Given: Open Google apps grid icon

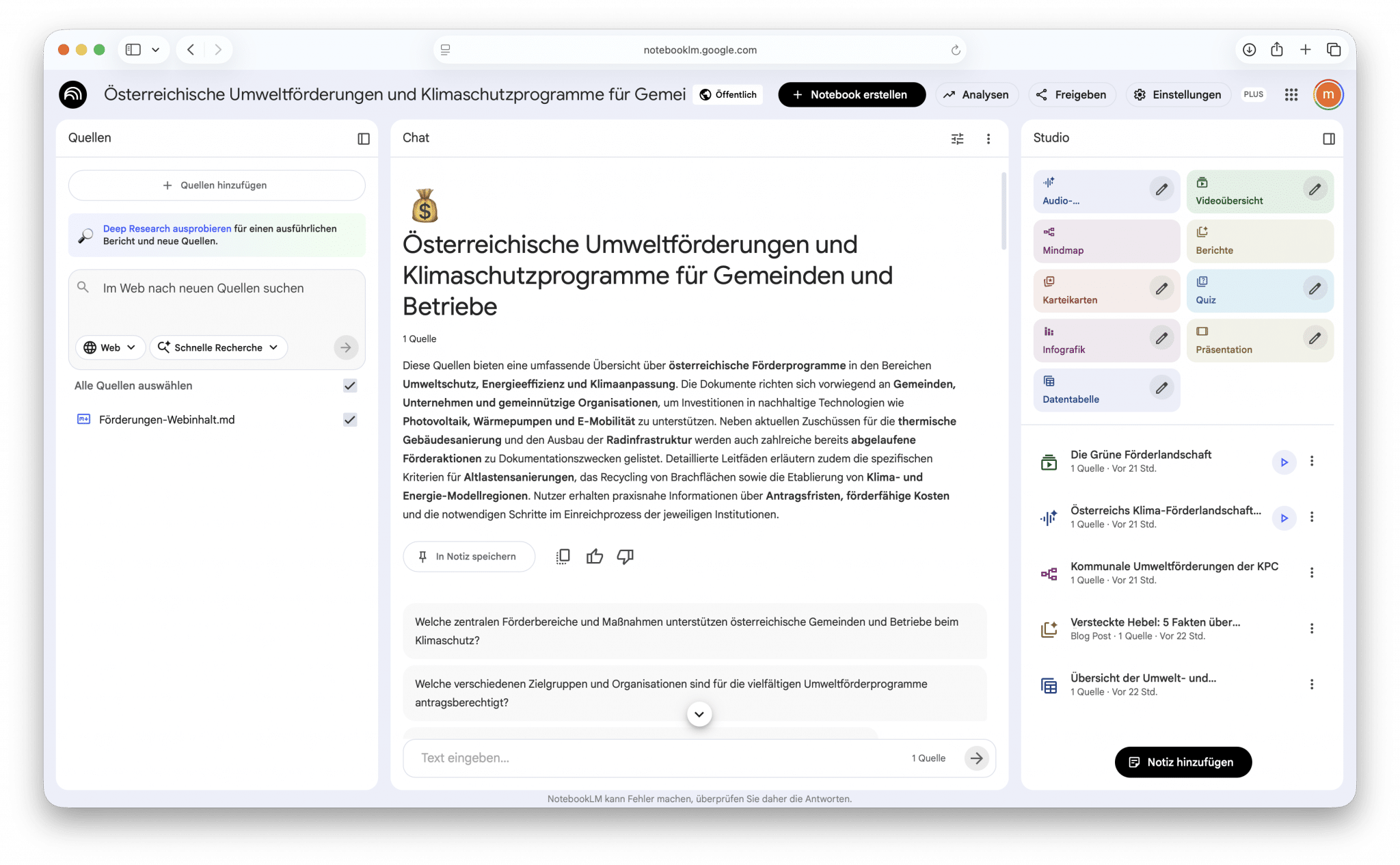Looking at the screenshot, I should (x=1291, y=95).
